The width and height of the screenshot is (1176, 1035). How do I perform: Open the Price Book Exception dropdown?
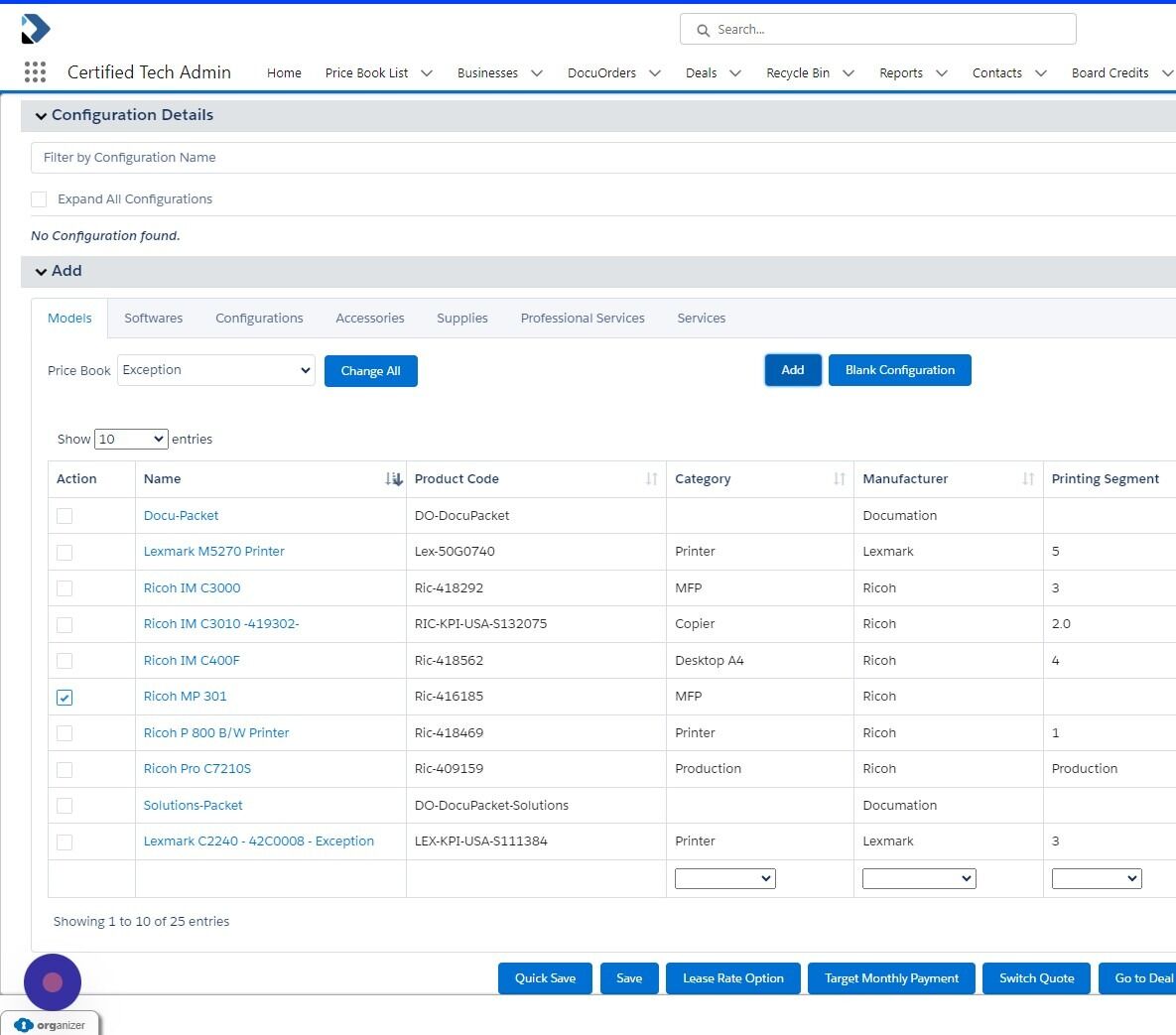216,370
